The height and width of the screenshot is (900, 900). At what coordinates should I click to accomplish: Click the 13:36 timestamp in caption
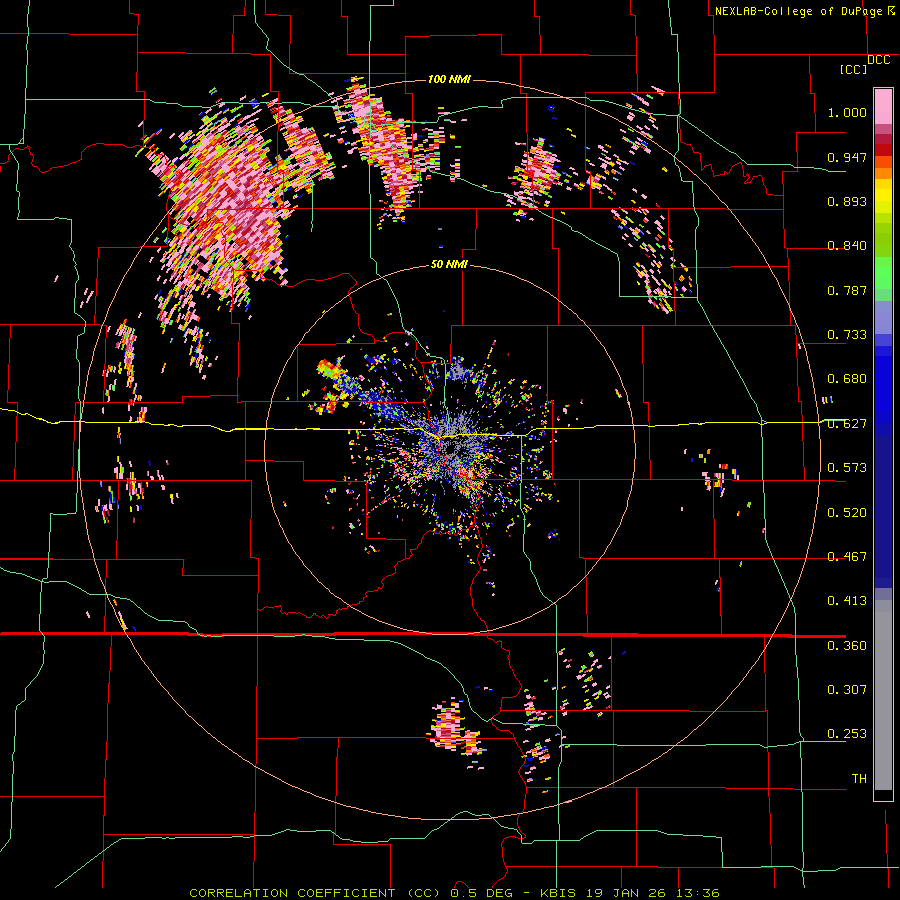[697, 893]
